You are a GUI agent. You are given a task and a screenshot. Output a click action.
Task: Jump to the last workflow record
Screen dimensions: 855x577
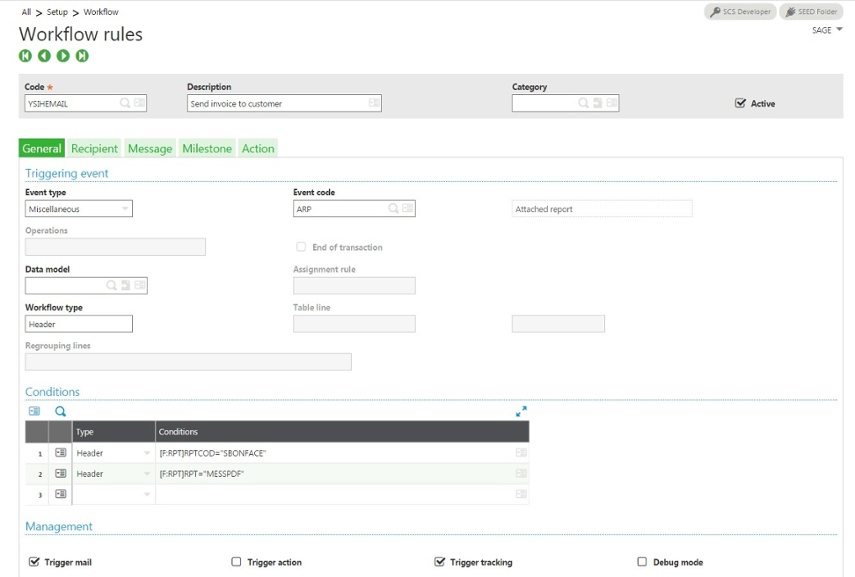pos(84,57)
